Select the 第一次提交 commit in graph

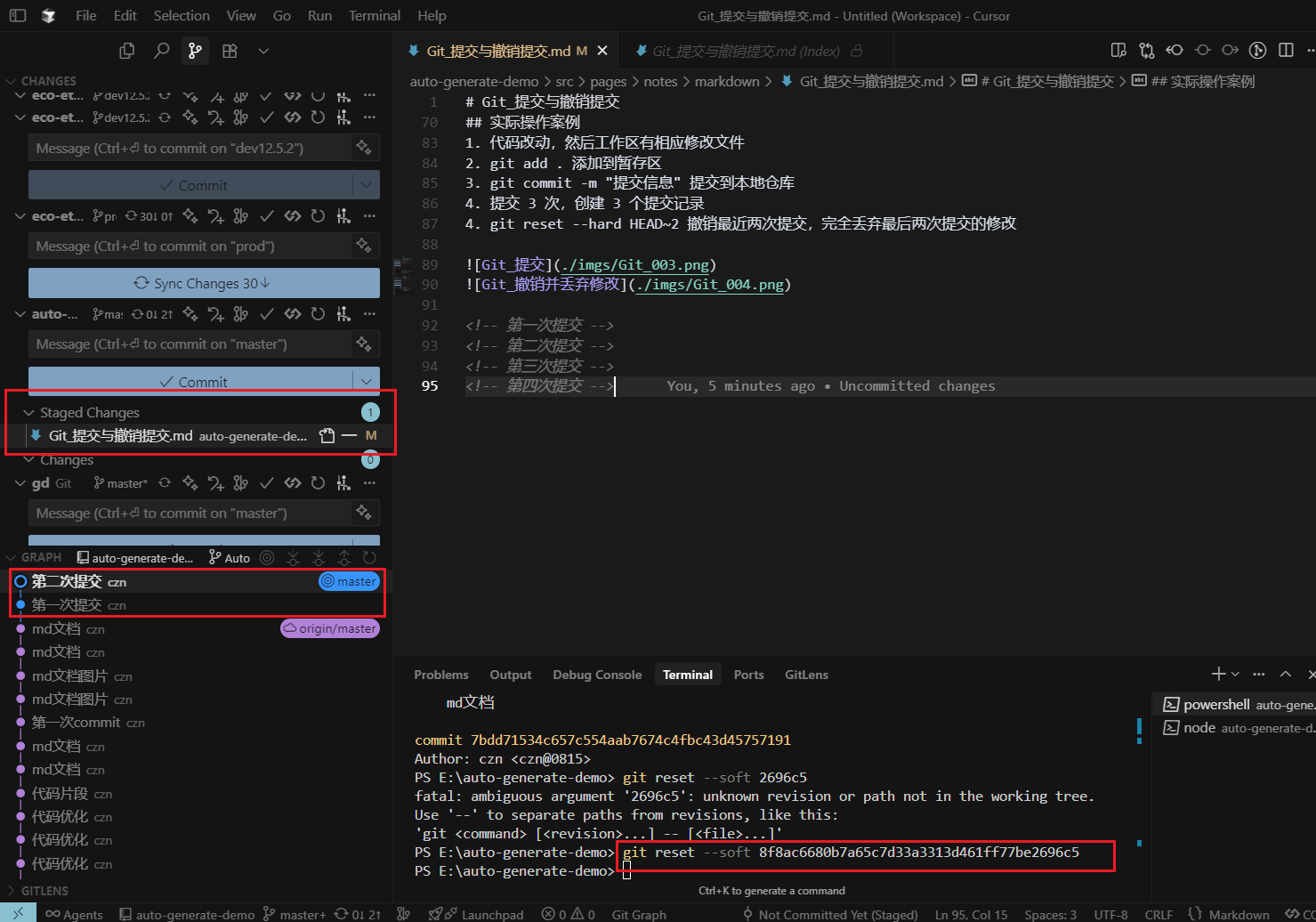(67, 605)
